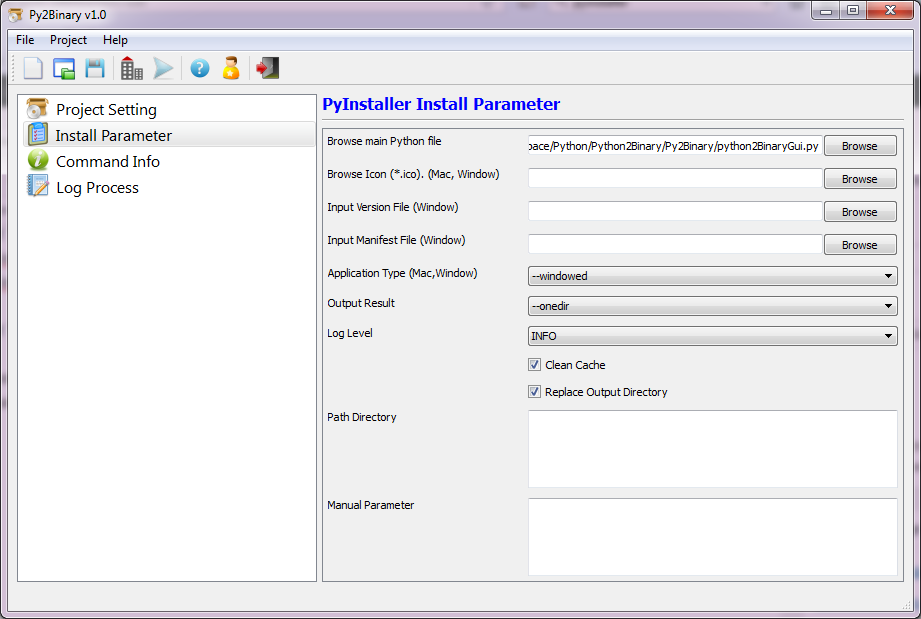Click the main Python file path field
The width and height of the screenshot is (921, 619).
[x=675, y=146]
